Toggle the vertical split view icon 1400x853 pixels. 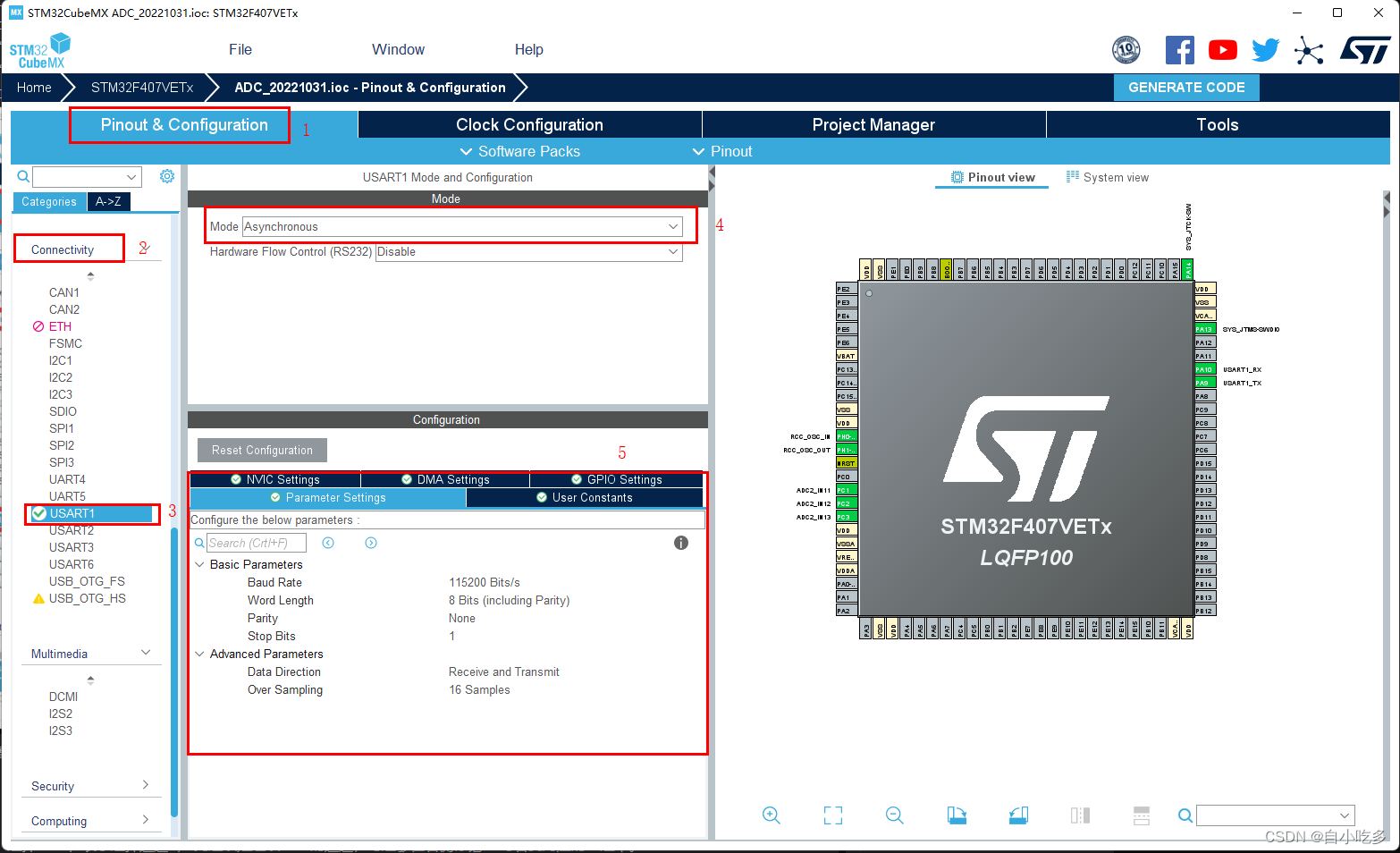click(x=1080, y=815)
